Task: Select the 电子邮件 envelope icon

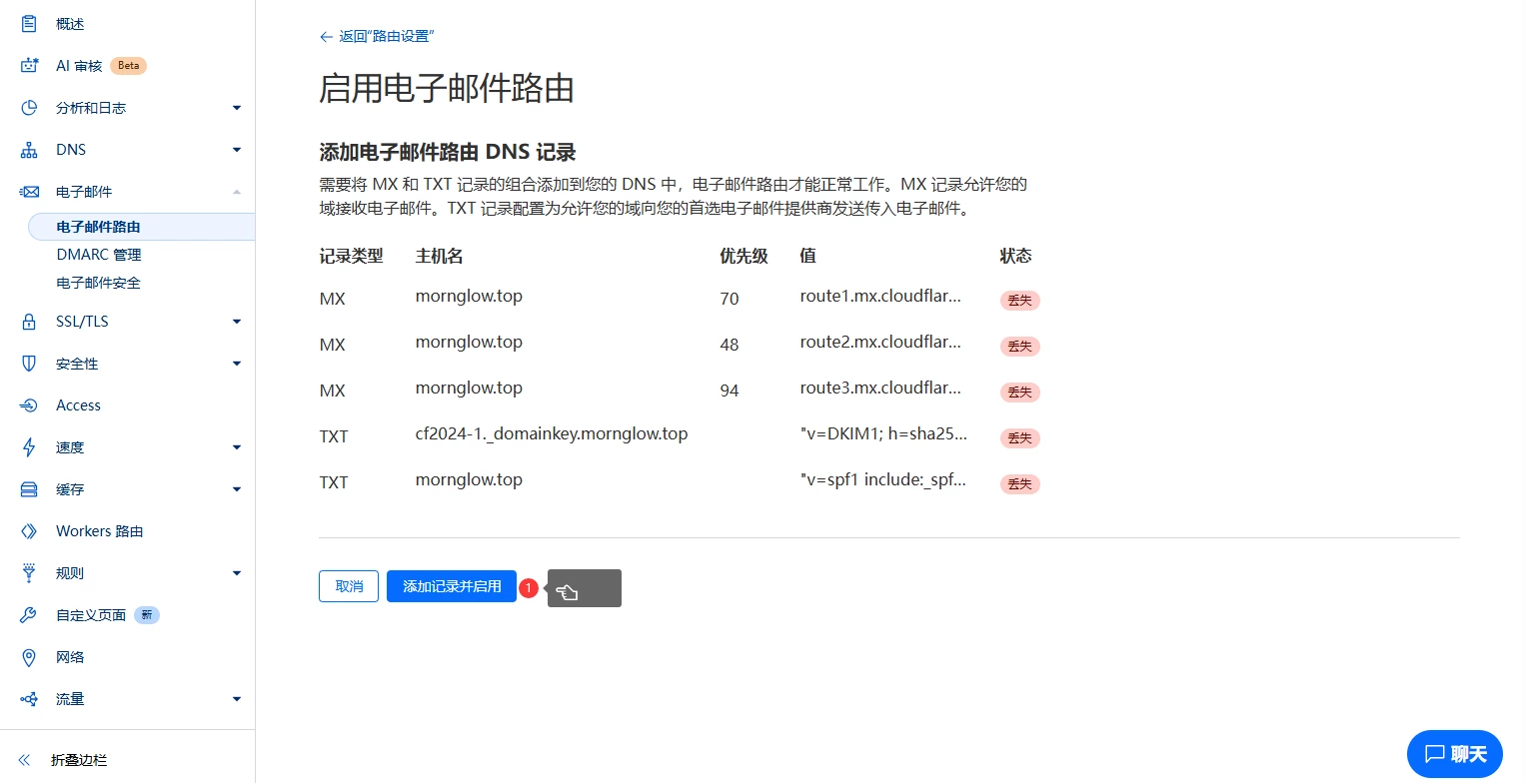Action: pos(28,191)
